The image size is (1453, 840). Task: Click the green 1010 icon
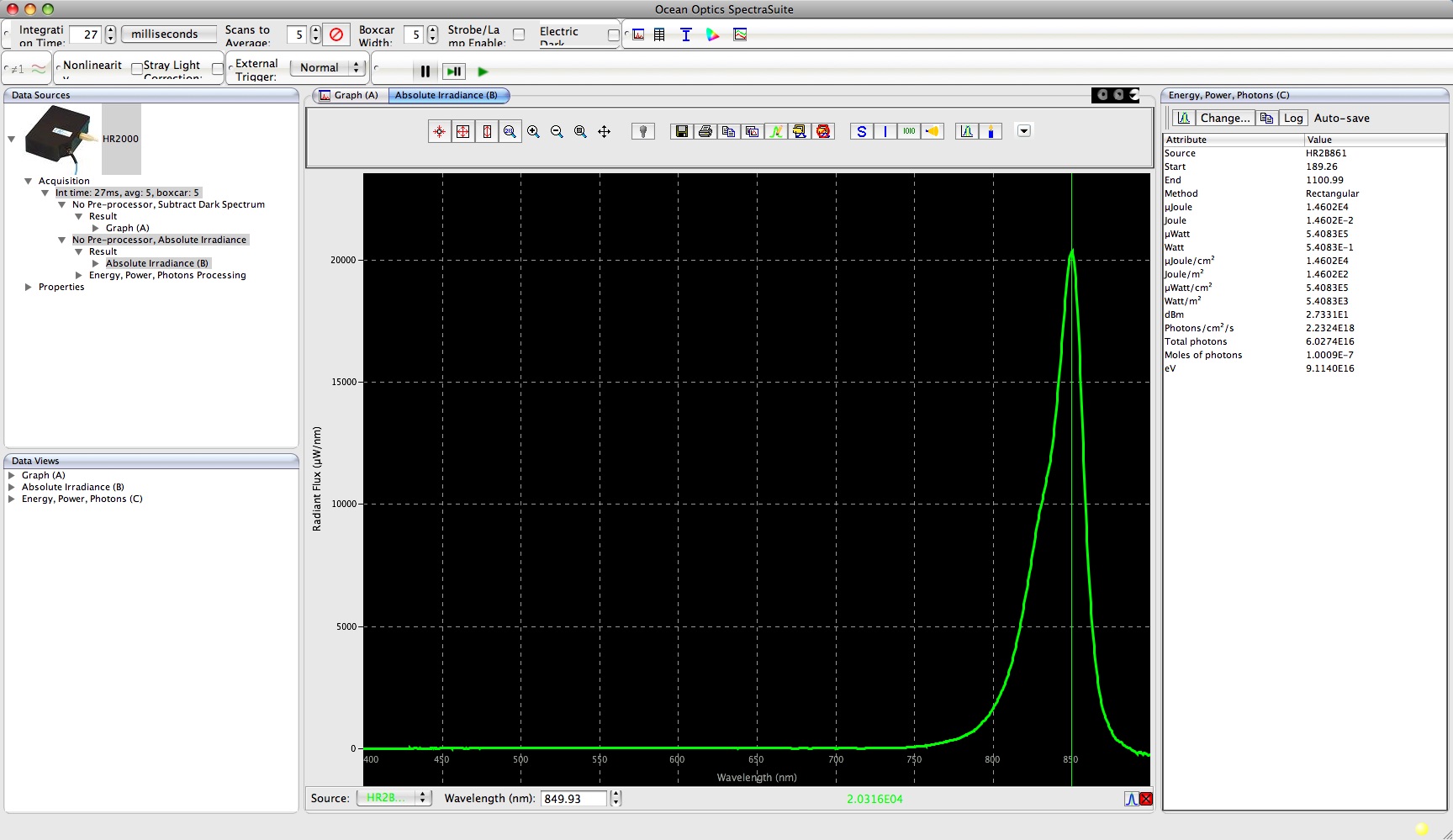click(x=909, y=131)
